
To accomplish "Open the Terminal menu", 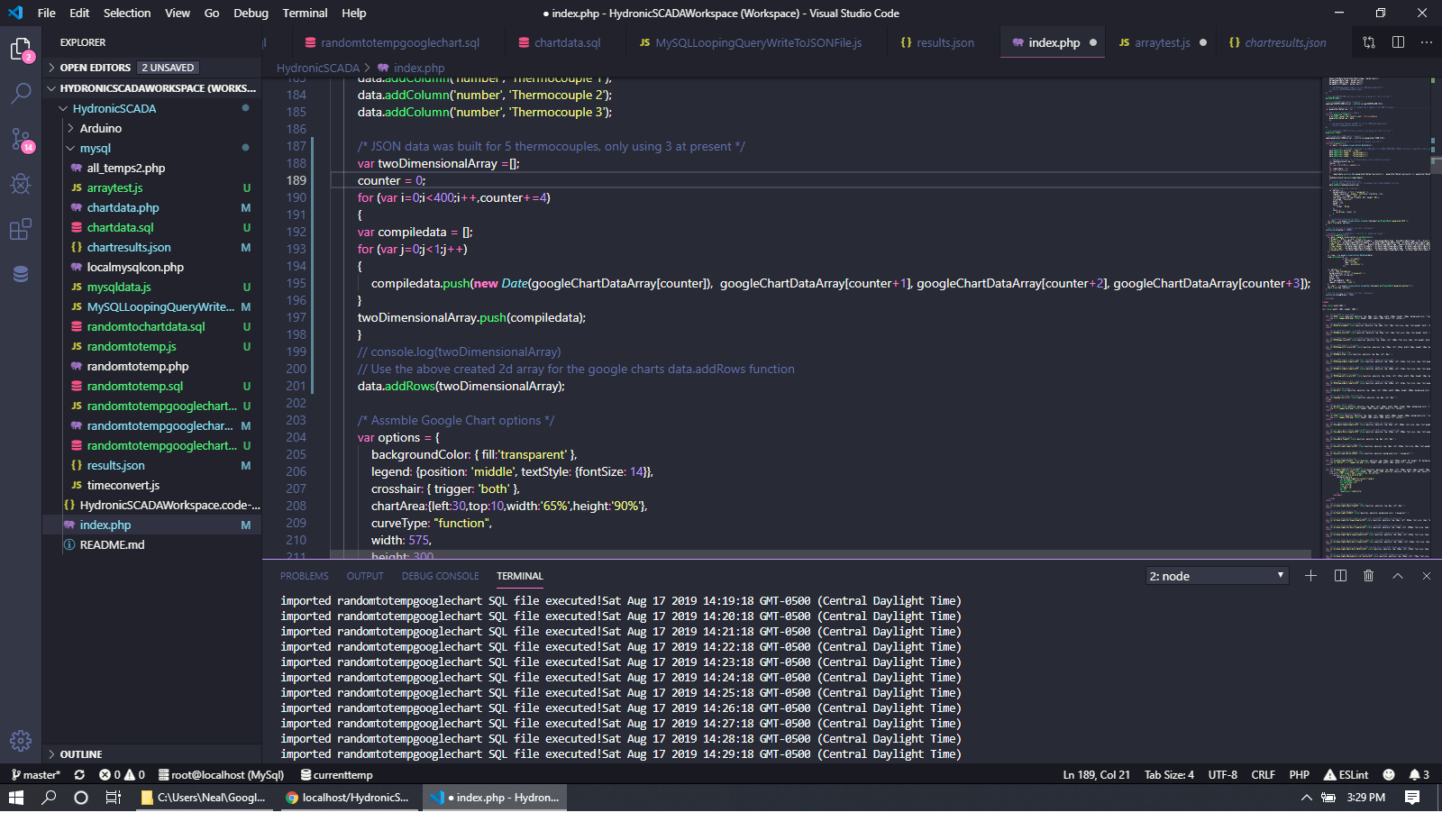I will click(x=305, y=13).
